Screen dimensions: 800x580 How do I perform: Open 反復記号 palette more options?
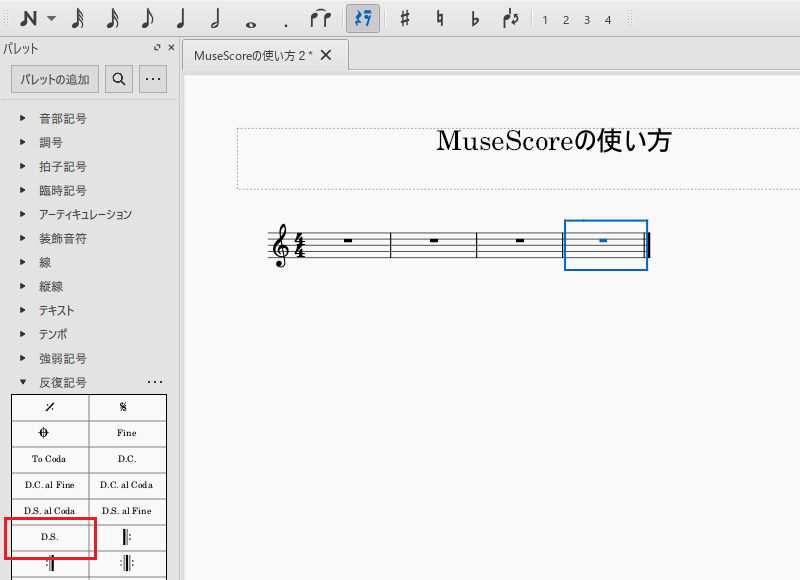pyautogui.click(x=155, y=382)
